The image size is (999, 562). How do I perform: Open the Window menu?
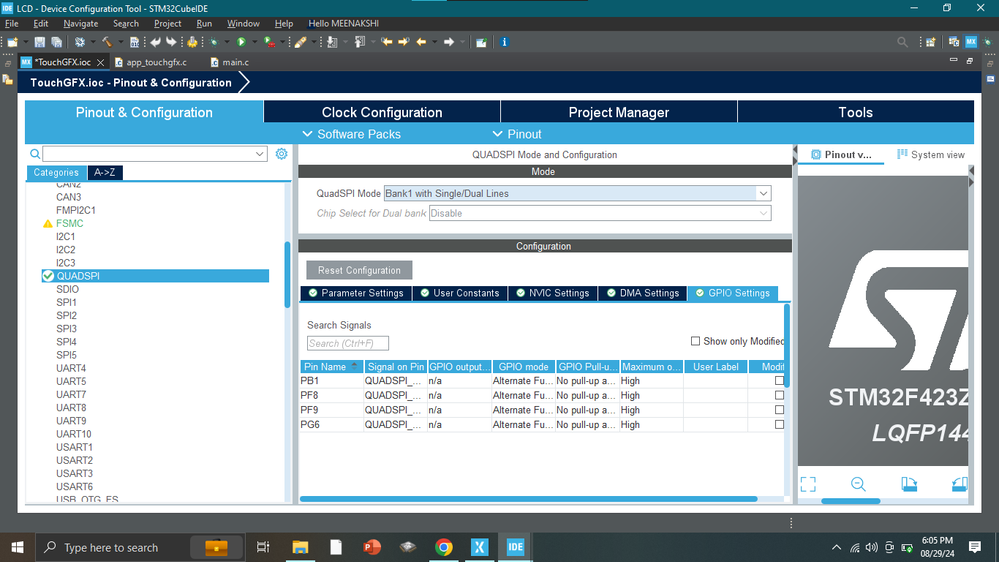243,24
